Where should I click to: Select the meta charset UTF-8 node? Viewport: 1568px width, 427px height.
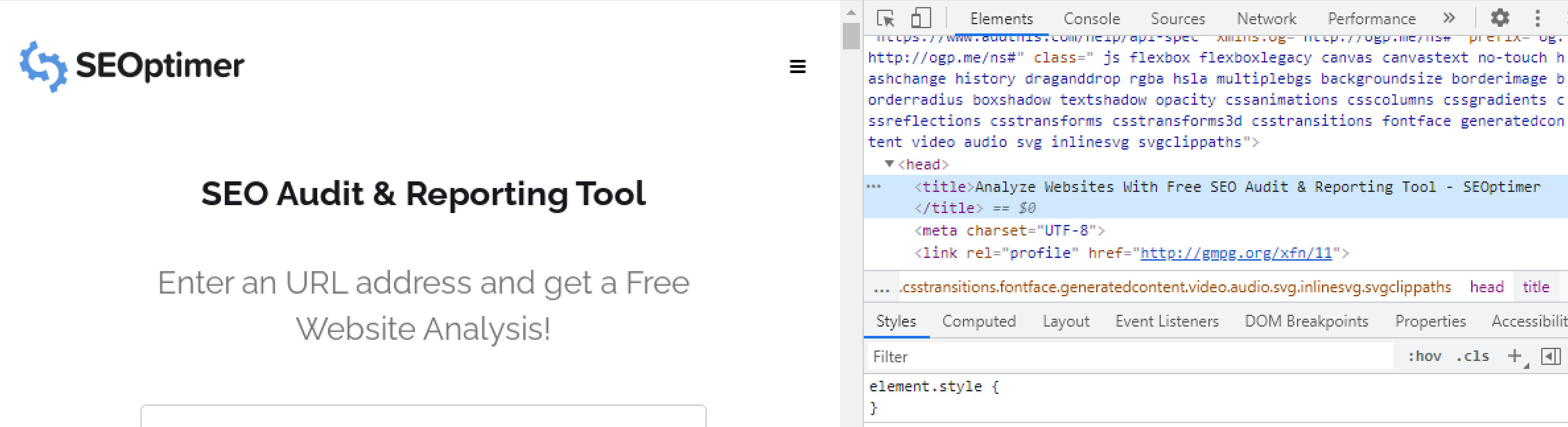(x=1009, y=231)
